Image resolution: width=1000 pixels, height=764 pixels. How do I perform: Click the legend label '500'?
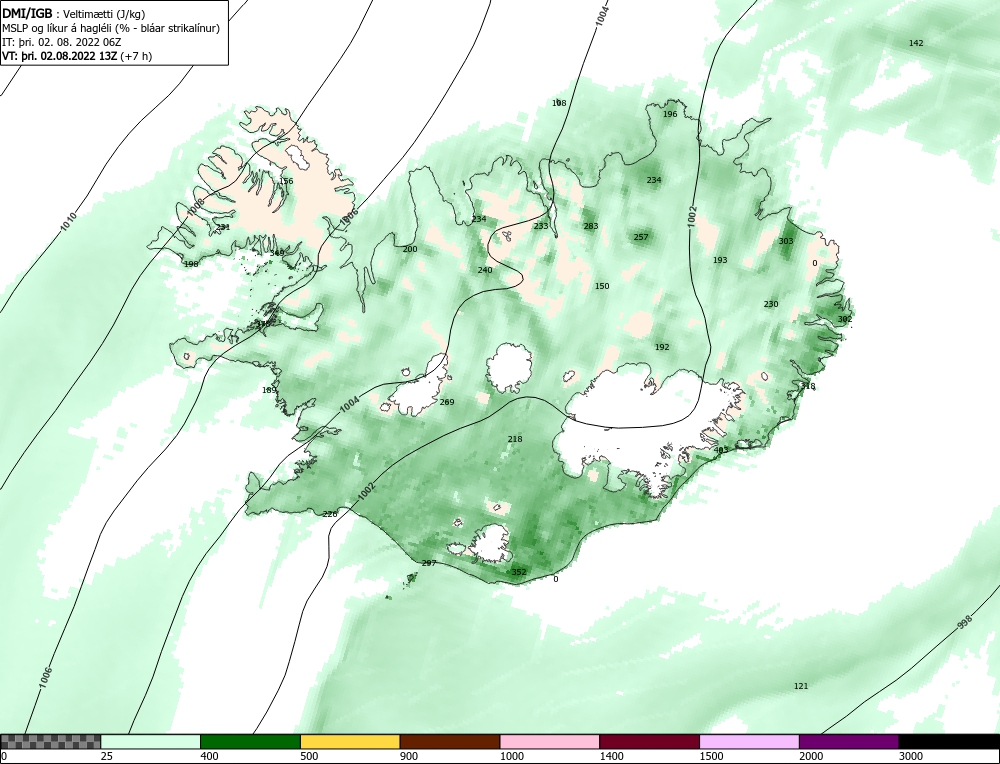coord(308,756)
